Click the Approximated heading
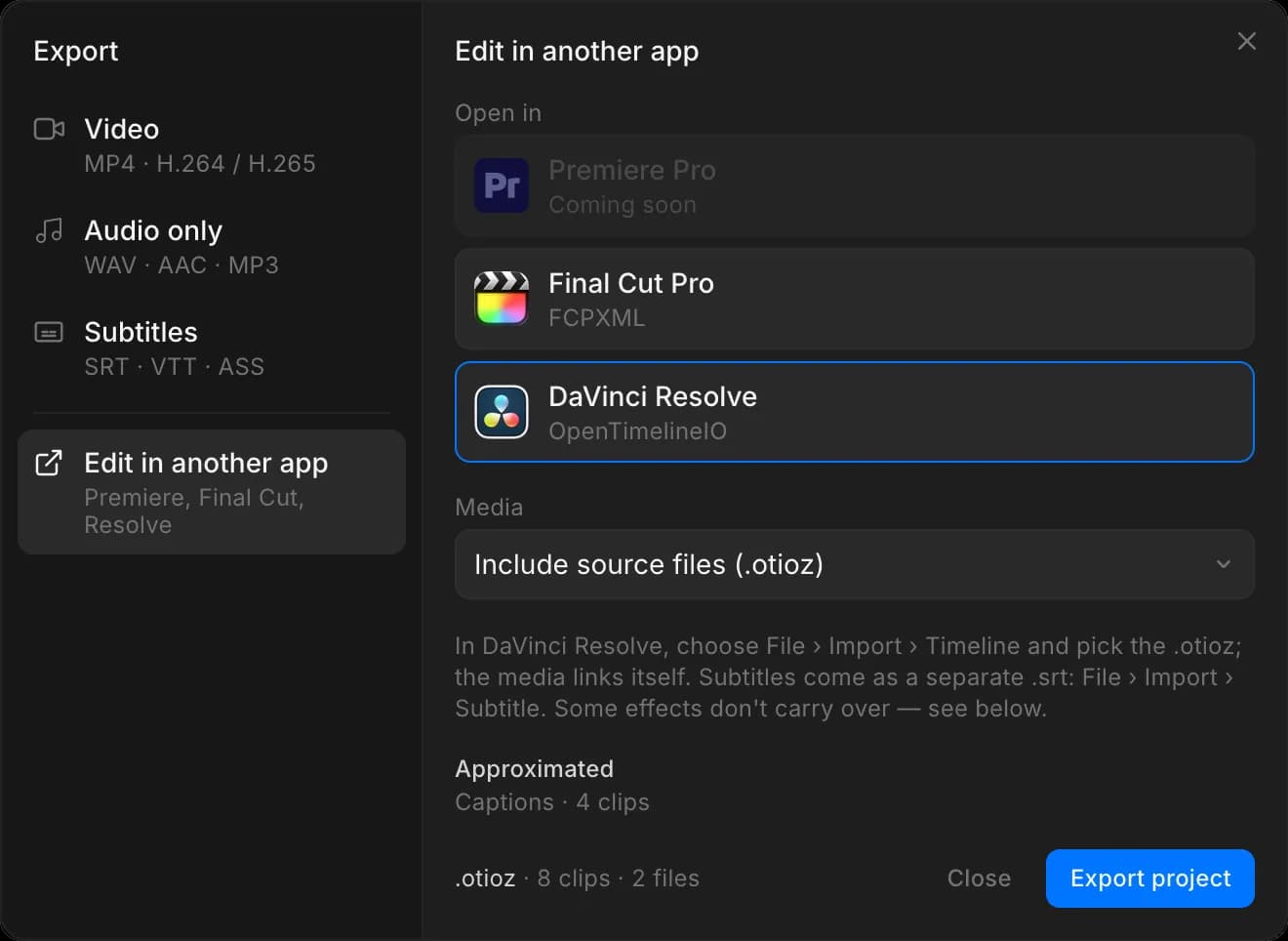Screen dimensions: 1288x941 535,769
